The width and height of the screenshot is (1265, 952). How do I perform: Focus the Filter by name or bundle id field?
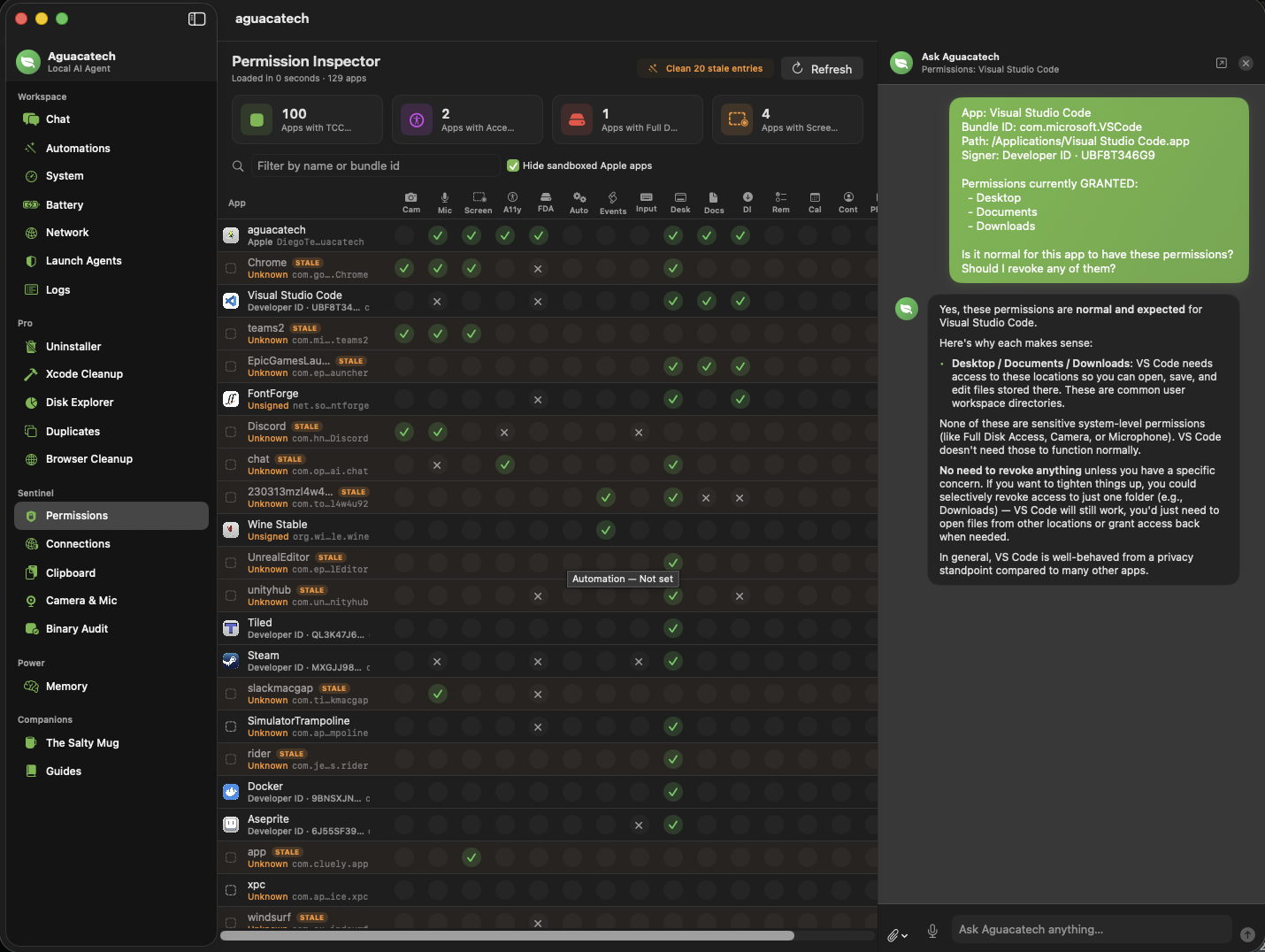tap(376, 166)
